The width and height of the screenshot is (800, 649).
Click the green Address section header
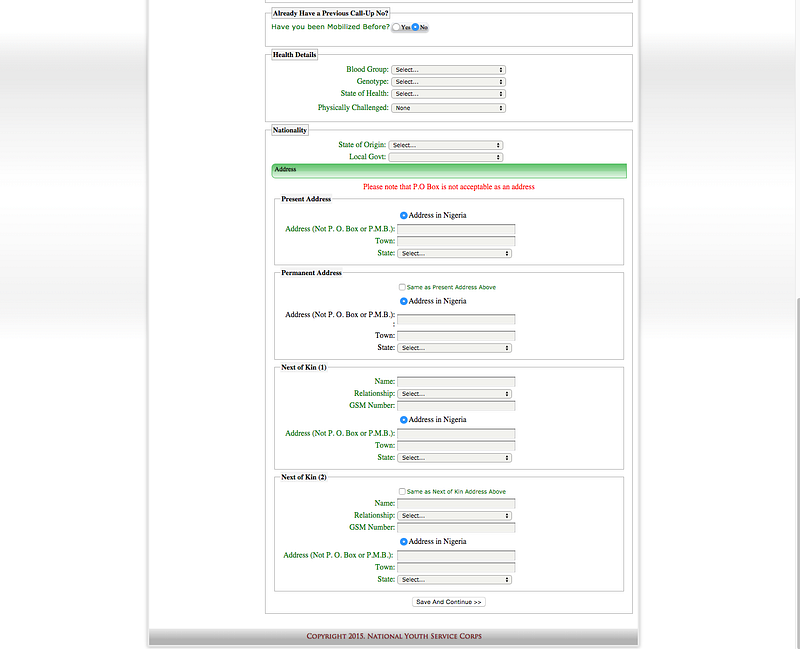[x=449, y=171]
